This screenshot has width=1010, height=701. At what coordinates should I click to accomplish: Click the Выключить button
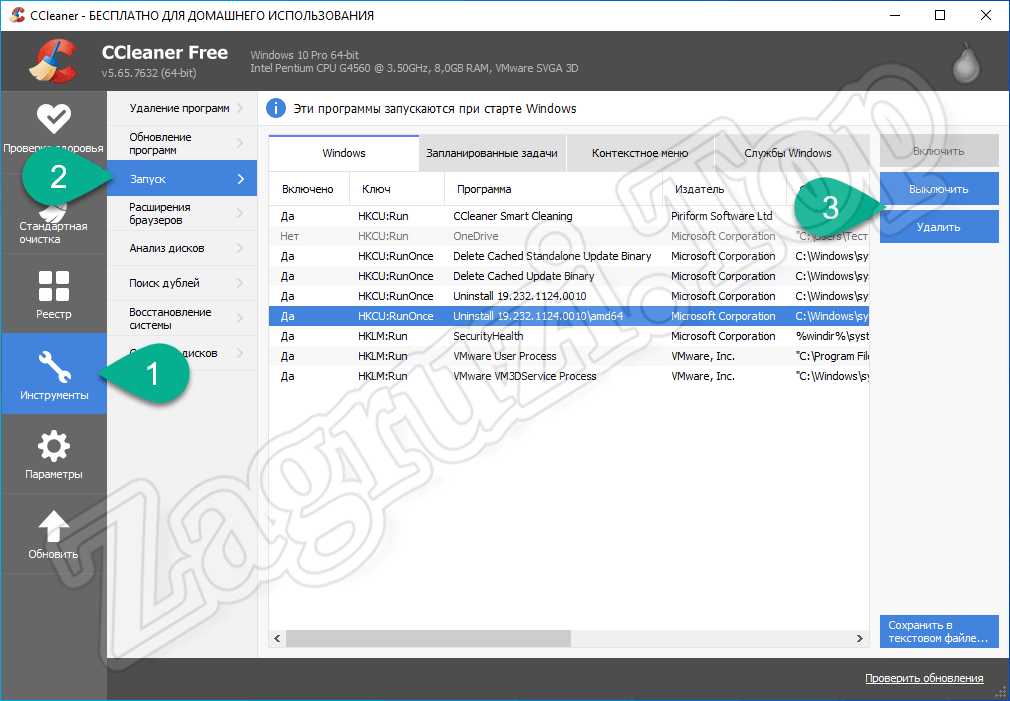[x=939, y=189]
